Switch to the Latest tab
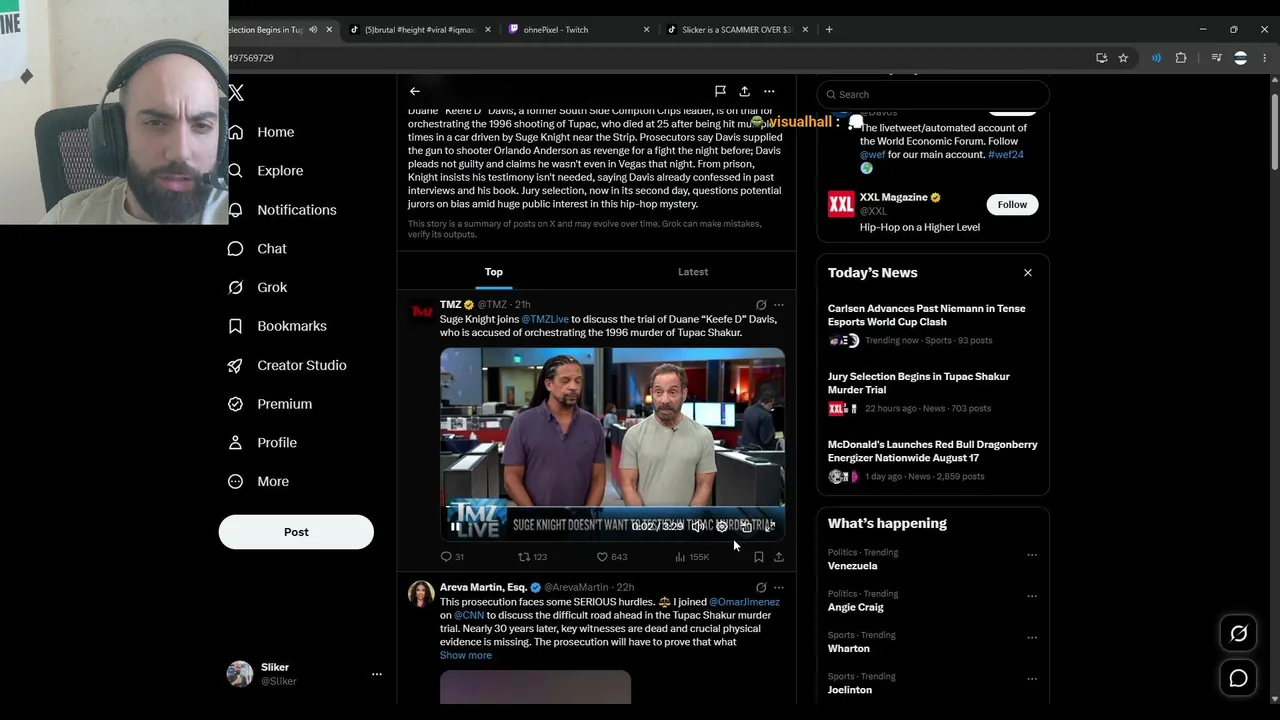The width and height of the screenshot is (1280, 720). tap(693, 272)
